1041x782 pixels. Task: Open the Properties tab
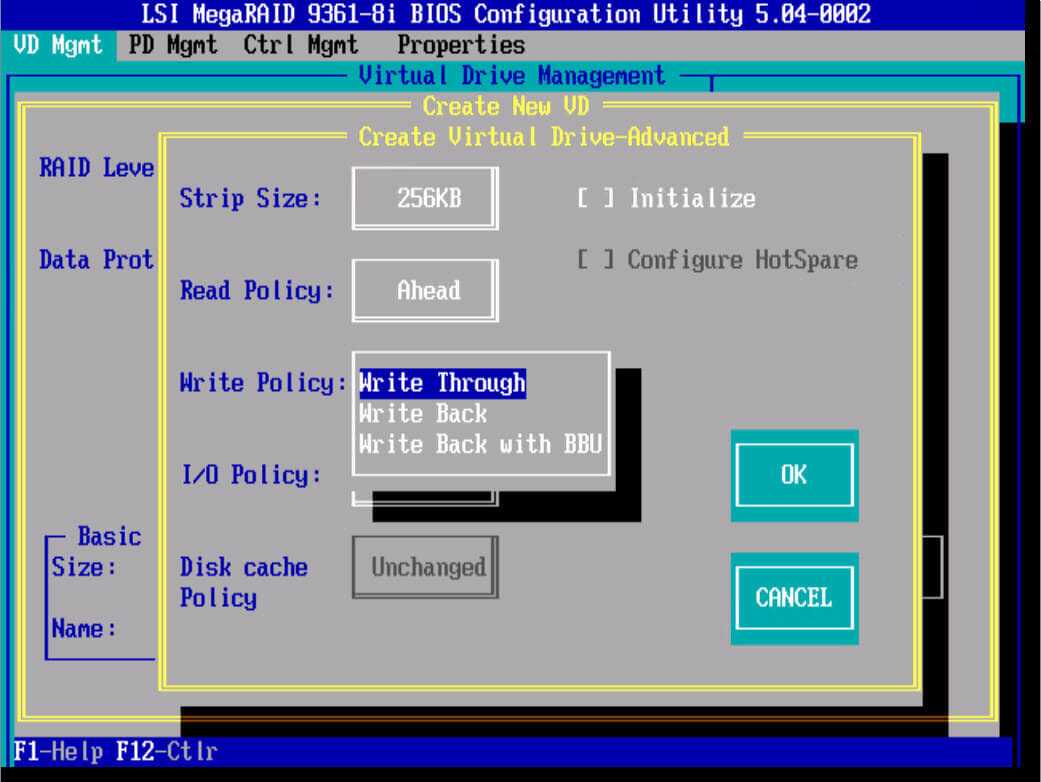click(x=460, y=45)
